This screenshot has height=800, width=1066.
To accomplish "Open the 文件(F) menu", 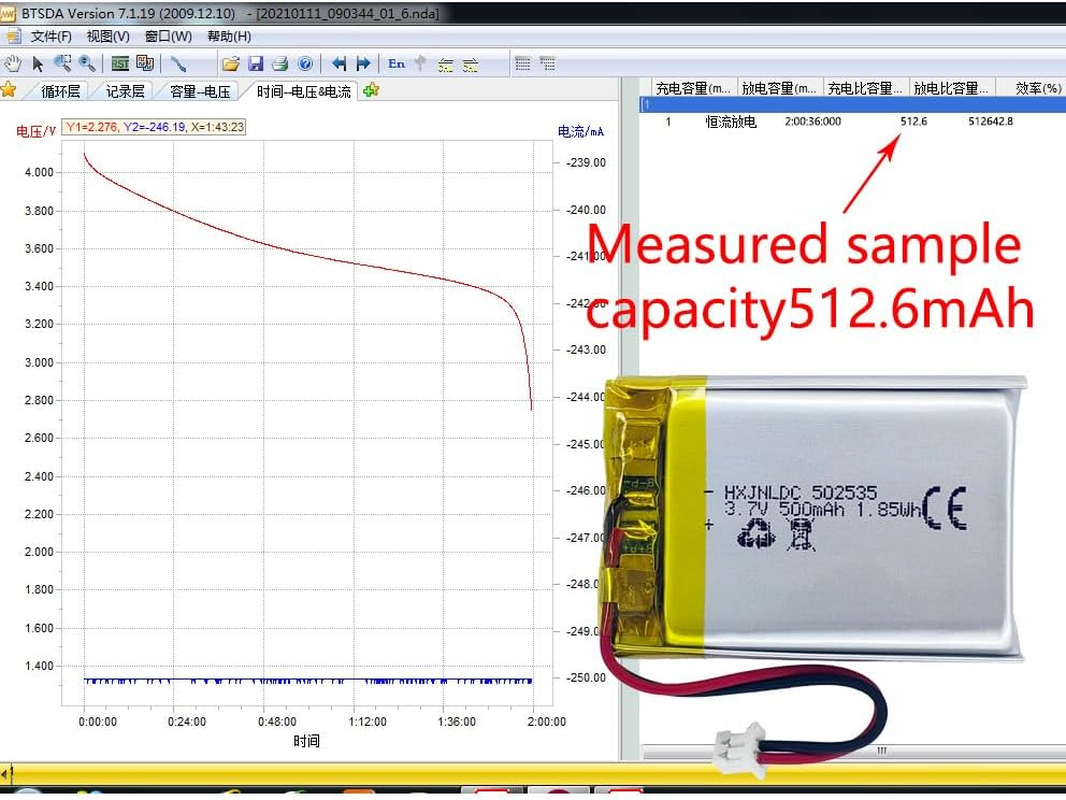I will tap(51, 36).
